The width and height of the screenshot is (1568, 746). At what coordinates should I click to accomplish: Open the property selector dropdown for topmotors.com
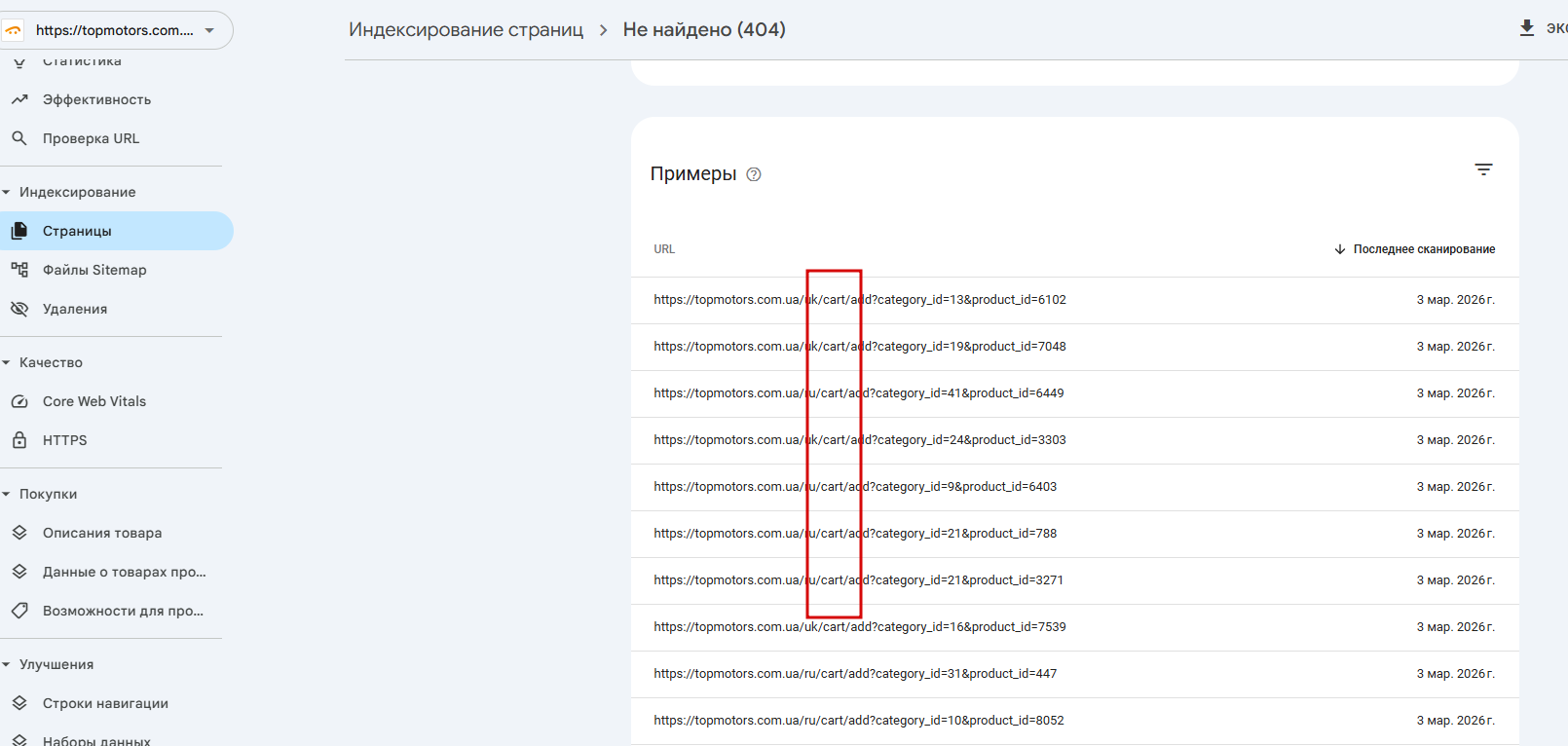pyautogui.click(x=115, y=30)
